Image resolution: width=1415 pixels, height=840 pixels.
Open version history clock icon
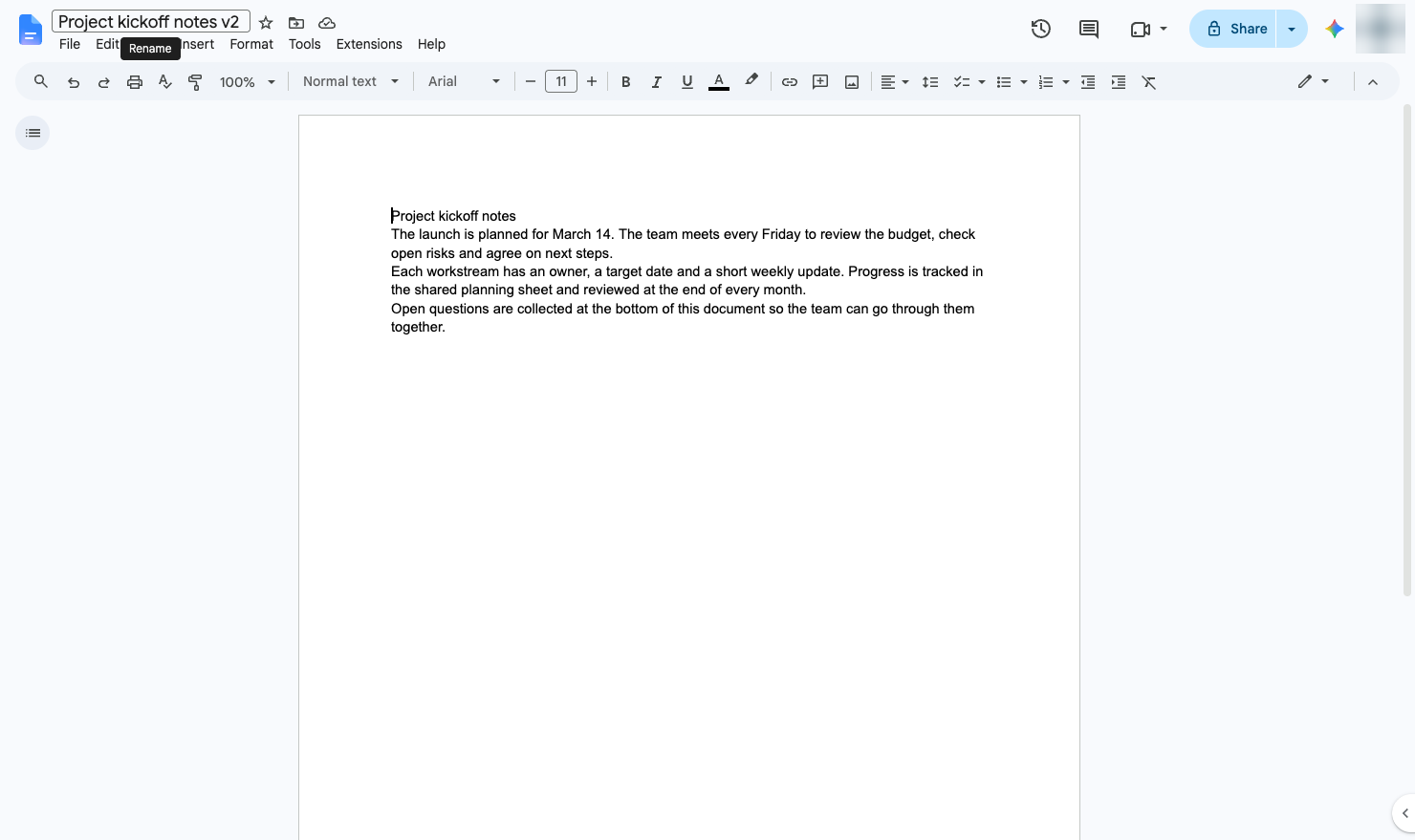point(1041,29)
